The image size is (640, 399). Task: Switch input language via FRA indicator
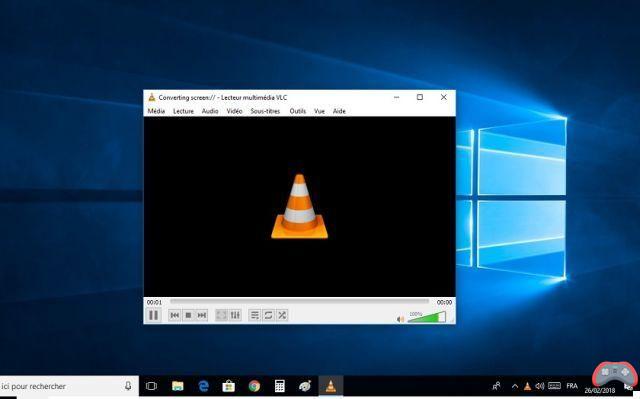pos(572,386)
